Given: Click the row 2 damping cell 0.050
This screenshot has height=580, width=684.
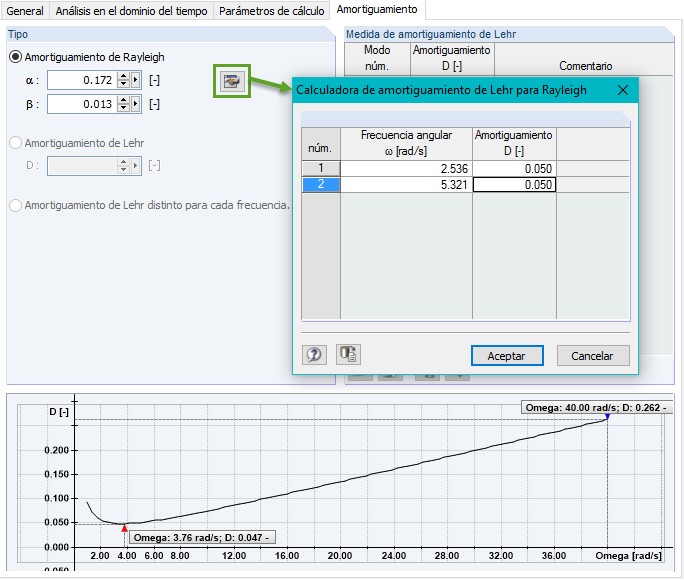Looking at the screenshot, I should (x=514, y=184).
